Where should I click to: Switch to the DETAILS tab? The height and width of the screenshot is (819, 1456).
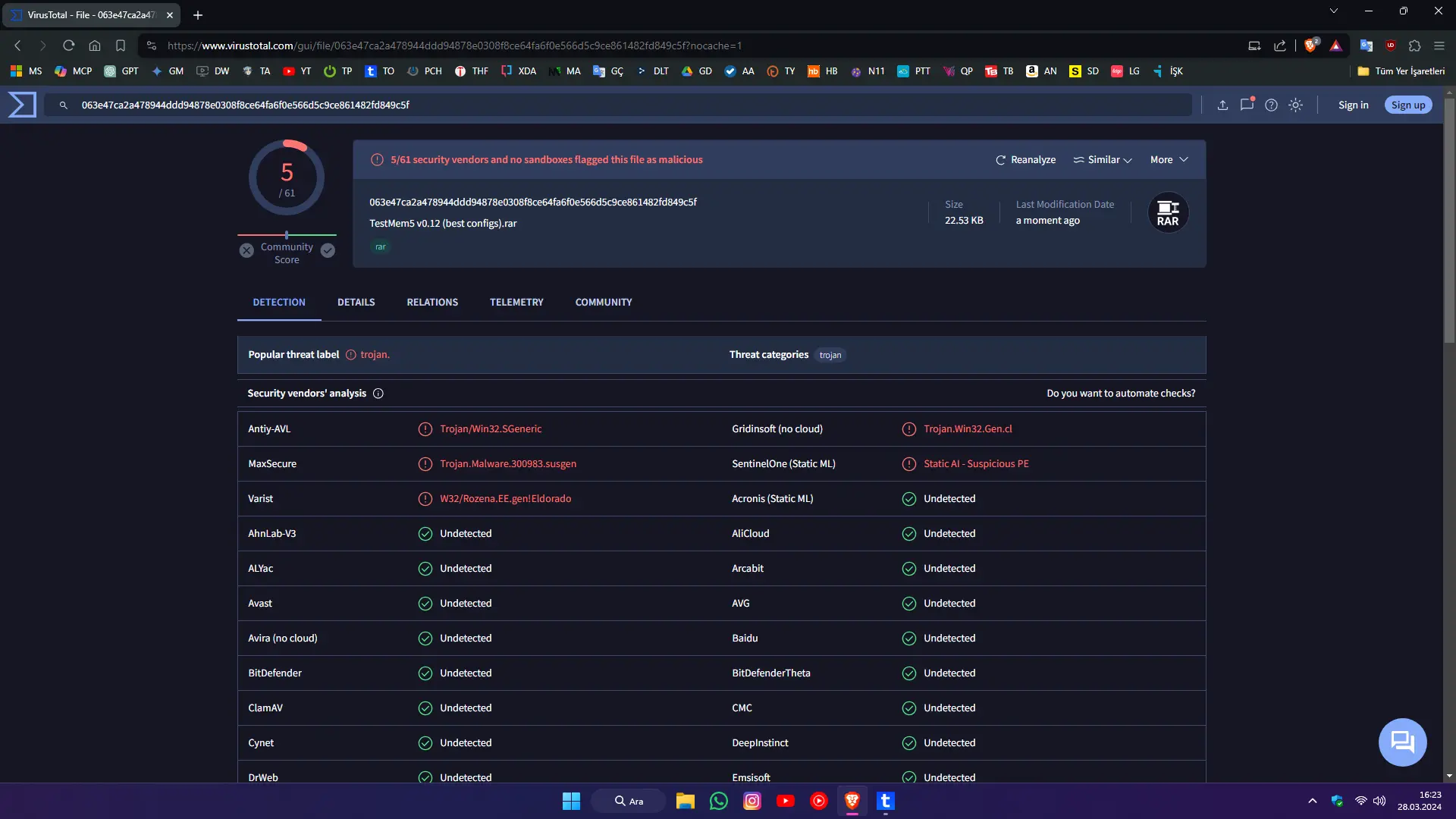click(356, 303)
